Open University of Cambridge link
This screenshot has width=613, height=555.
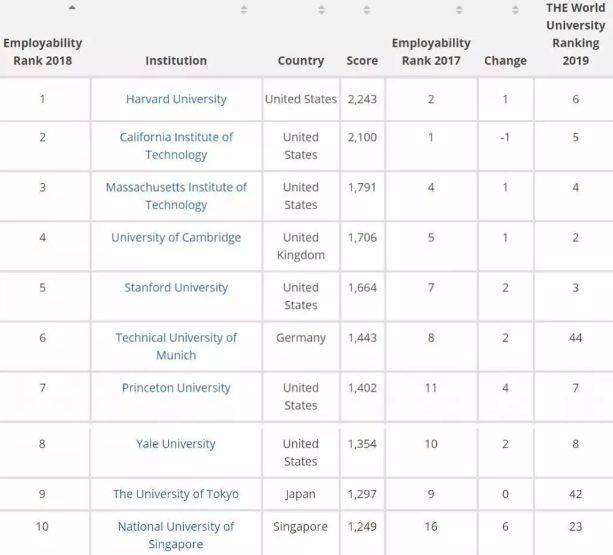[176, 237]
